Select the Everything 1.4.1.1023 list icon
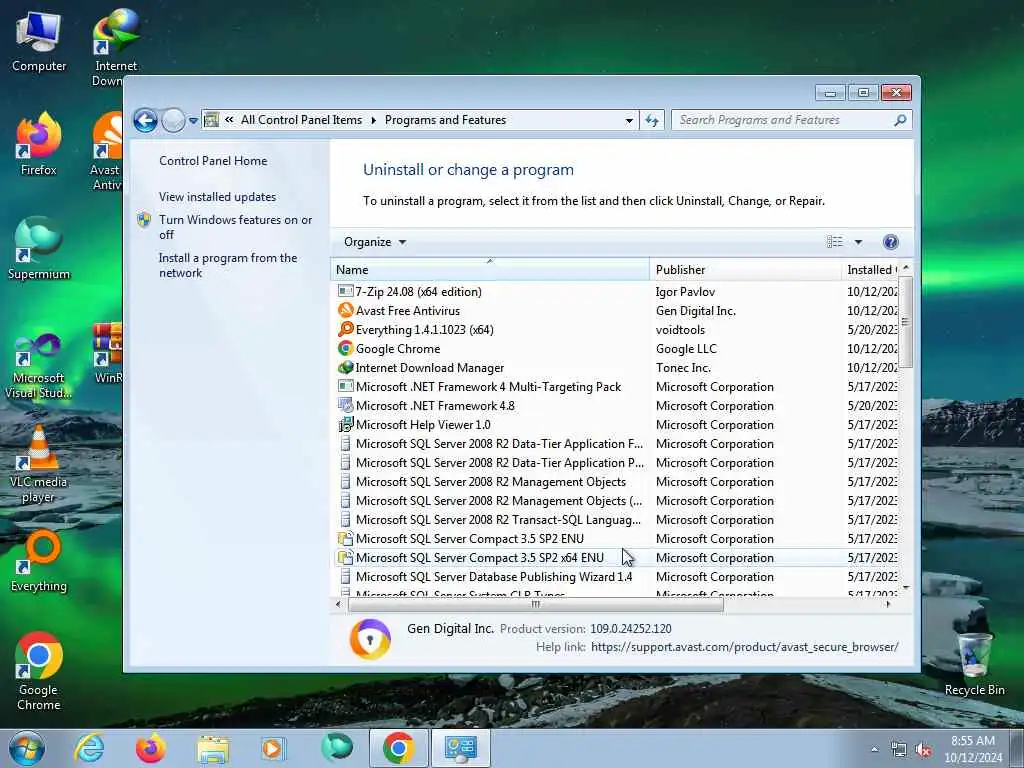Viewport: 1024px width, 768px height. click(x=345, y=329)
